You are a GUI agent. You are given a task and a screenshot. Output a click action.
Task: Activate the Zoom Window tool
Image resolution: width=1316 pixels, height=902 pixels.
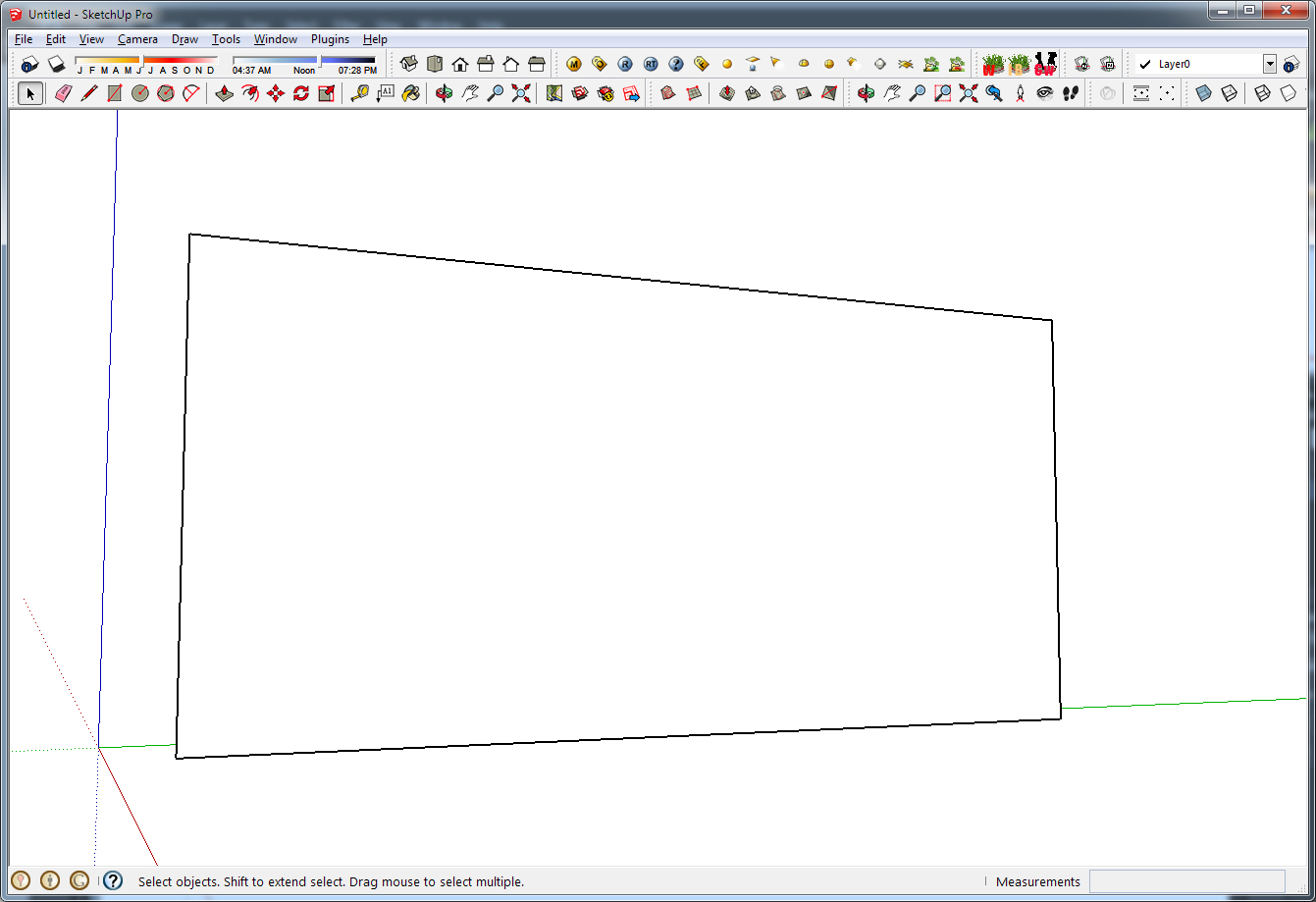(942, 93)
